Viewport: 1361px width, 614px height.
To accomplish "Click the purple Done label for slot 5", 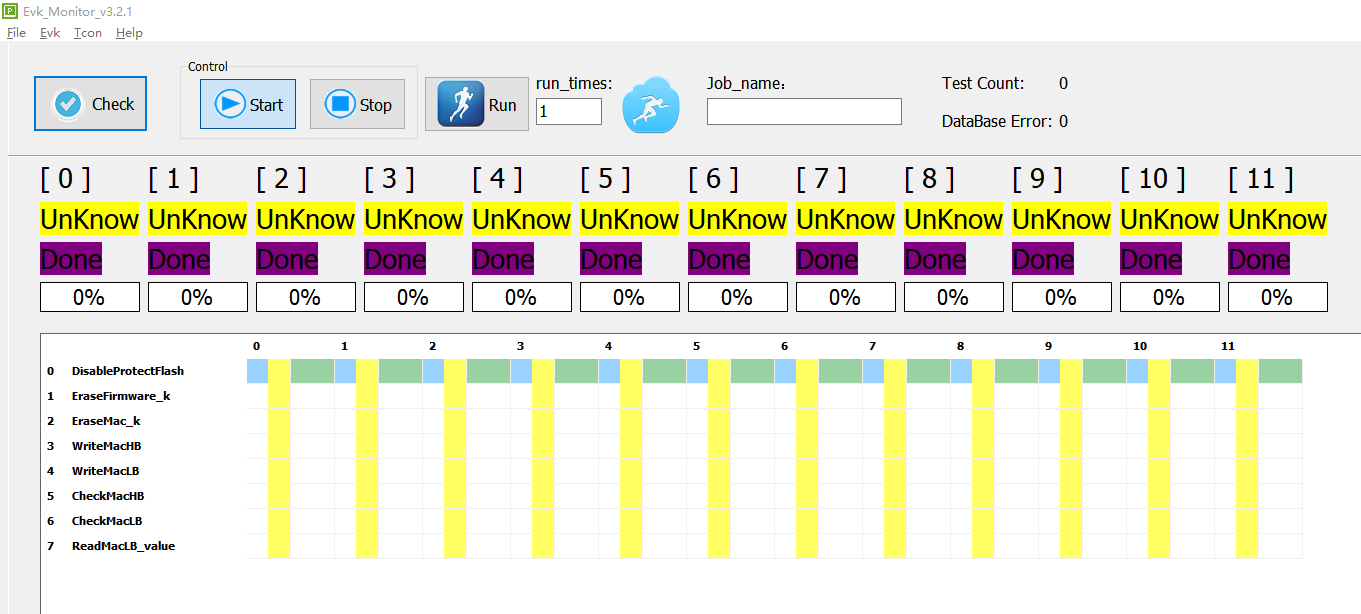I will (x=611, y=260).
